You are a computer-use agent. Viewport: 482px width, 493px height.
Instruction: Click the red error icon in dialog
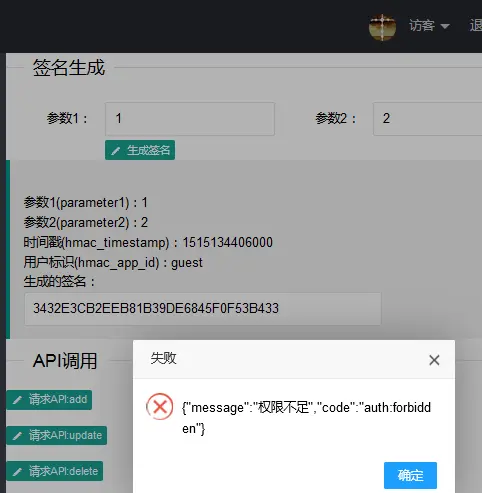click(x=160, y=406)
